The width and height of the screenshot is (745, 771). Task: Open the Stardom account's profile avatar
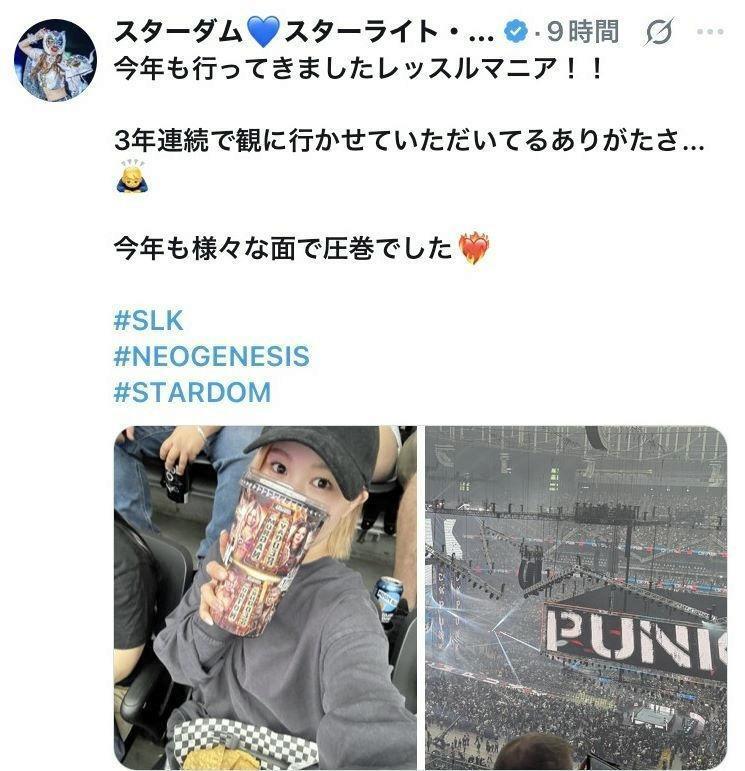pyautogui.click(x=56, y=60)
